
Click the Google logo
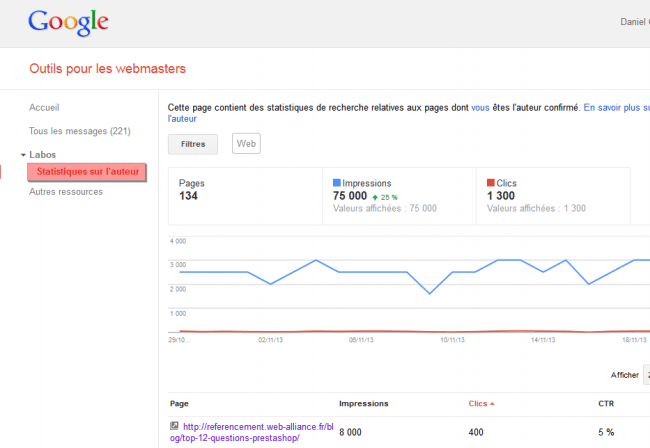coord(68,22)
